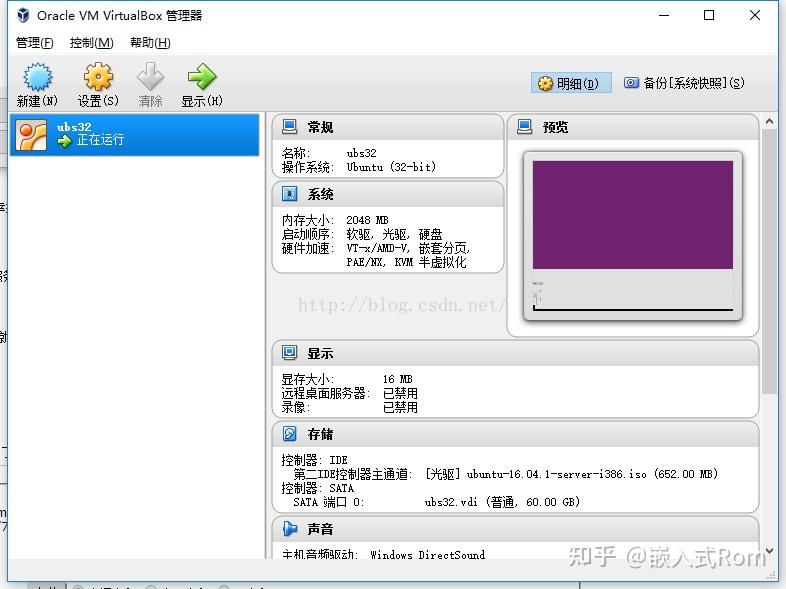
Task: Click the 控制器: SATA label
Action: coord(317,488)
